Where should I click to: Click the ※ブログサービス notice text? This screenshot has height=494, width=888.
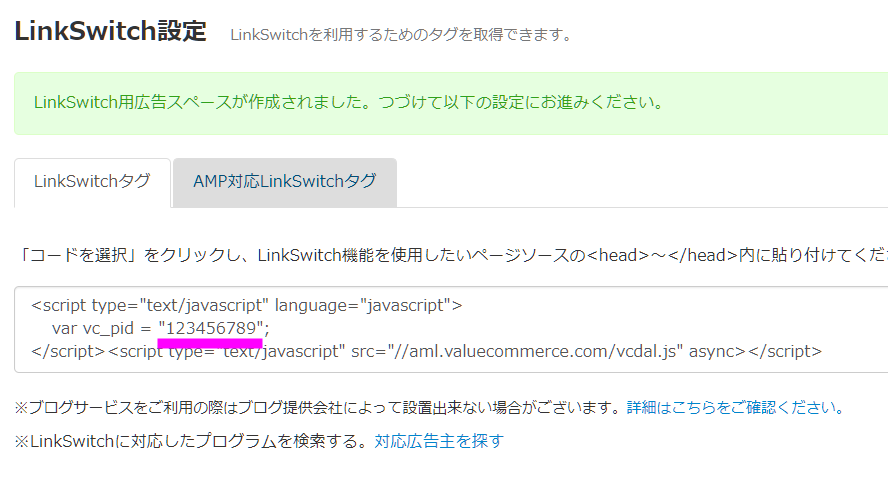318,407
